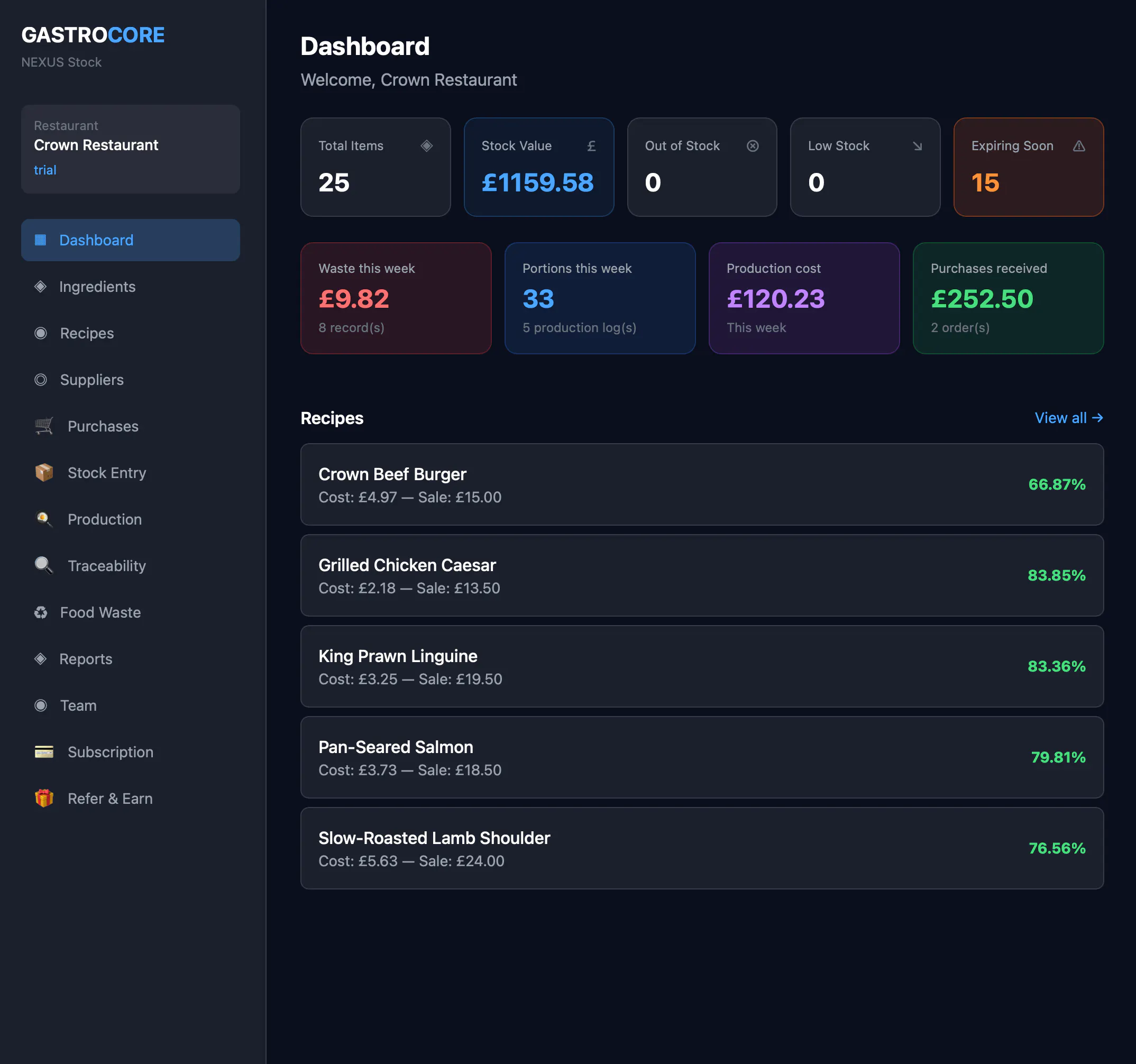Click the Ingredients diamond icon
The image size is (1136, 1064).
[x=40, y=286]
